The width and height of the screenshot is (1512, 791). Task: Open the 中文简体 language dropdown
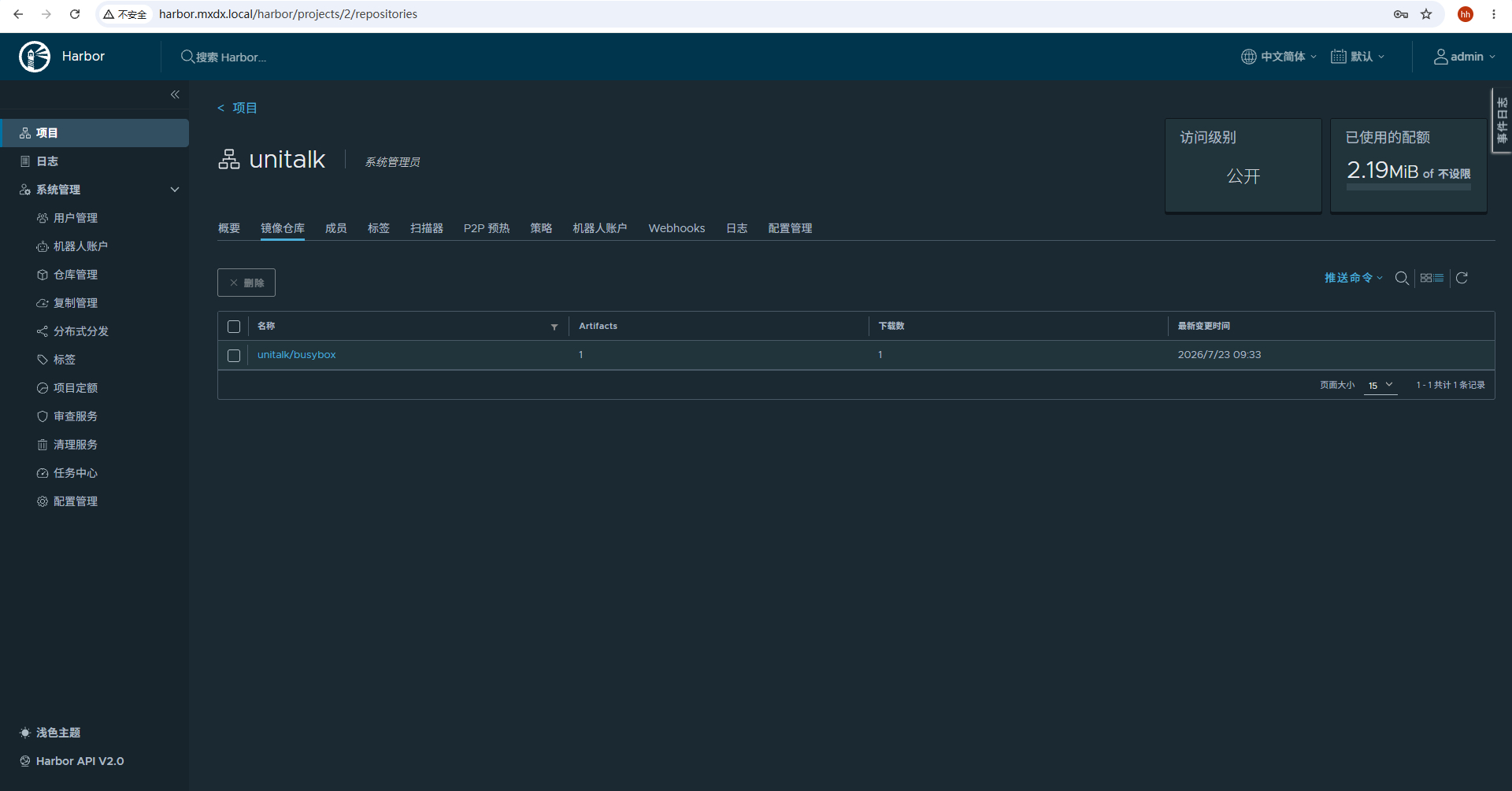point(1279,57)
